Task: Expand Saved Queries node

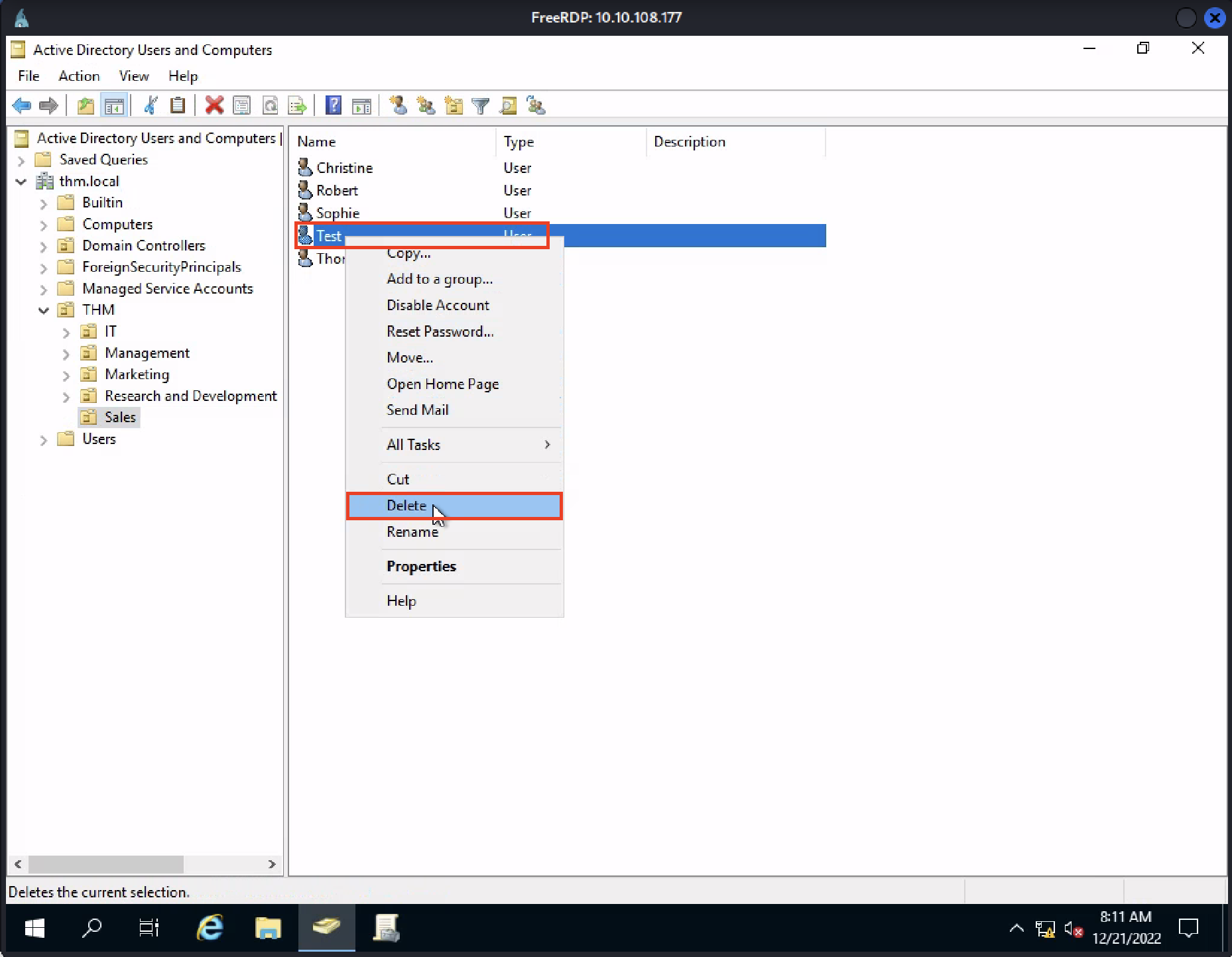Action: point(21,160)
